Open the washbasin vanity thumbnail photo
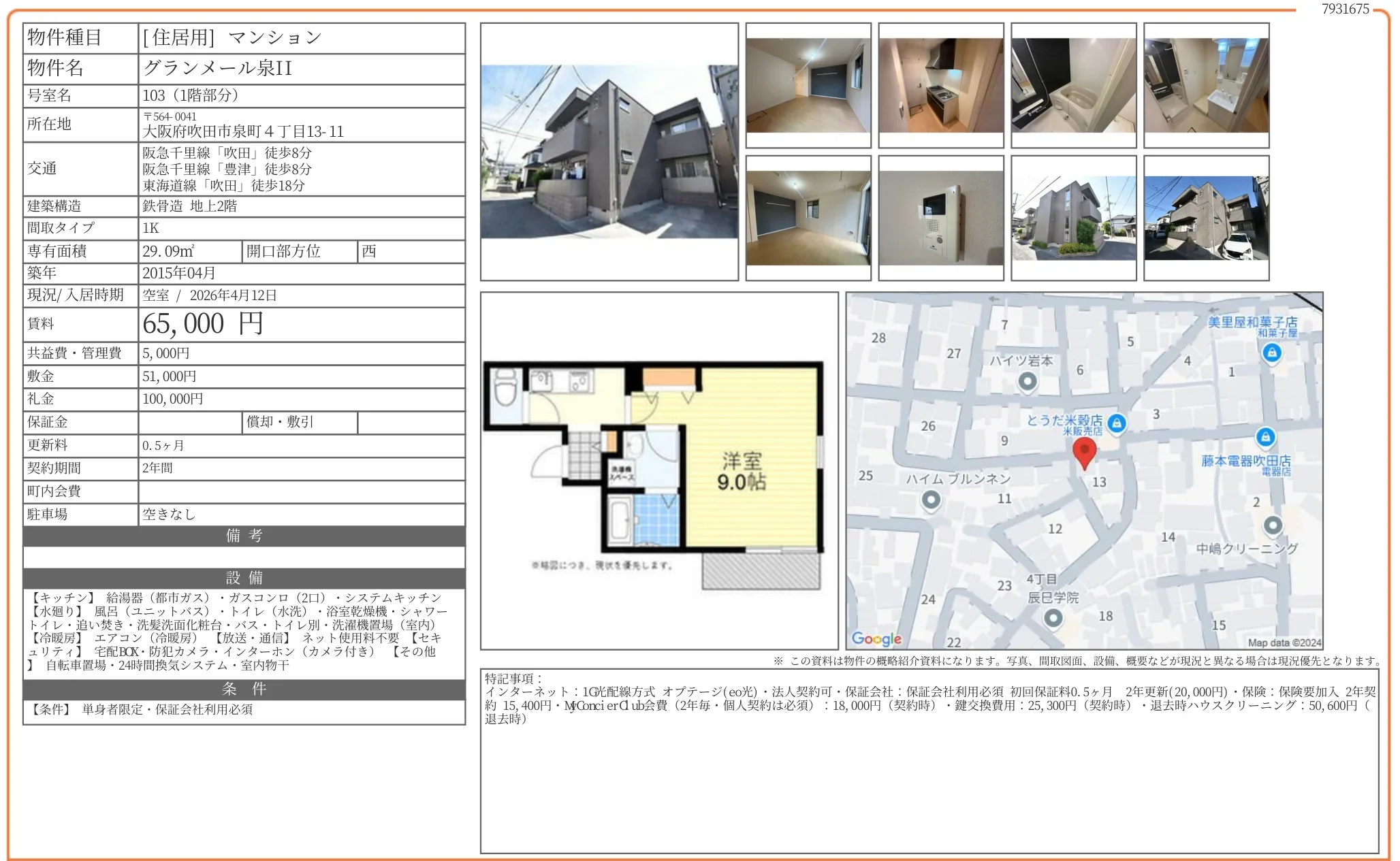 coord(1206,85)
